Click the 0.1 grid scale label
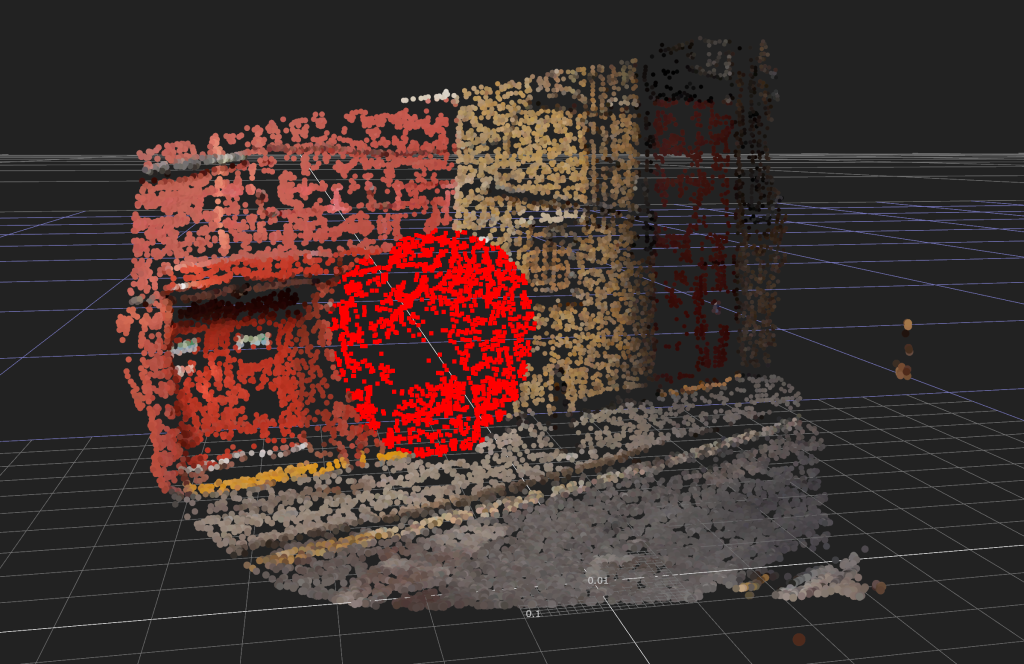Screen dimensions: 1024x664 pyautogui.click(x=533, y=613)
